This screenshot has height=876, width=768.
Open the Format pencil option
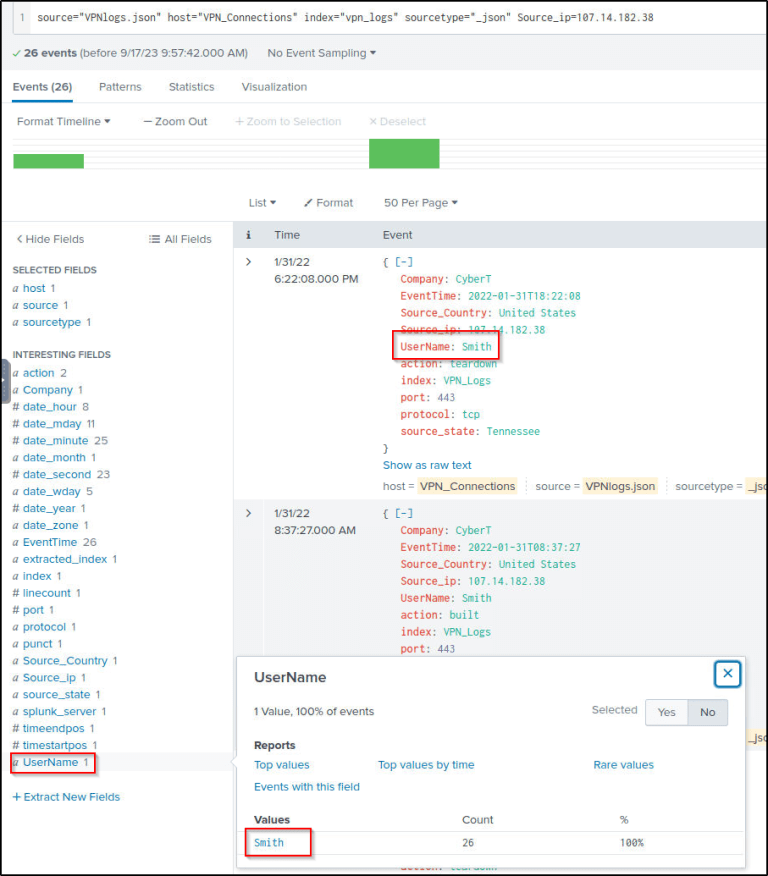coord(328,203)
